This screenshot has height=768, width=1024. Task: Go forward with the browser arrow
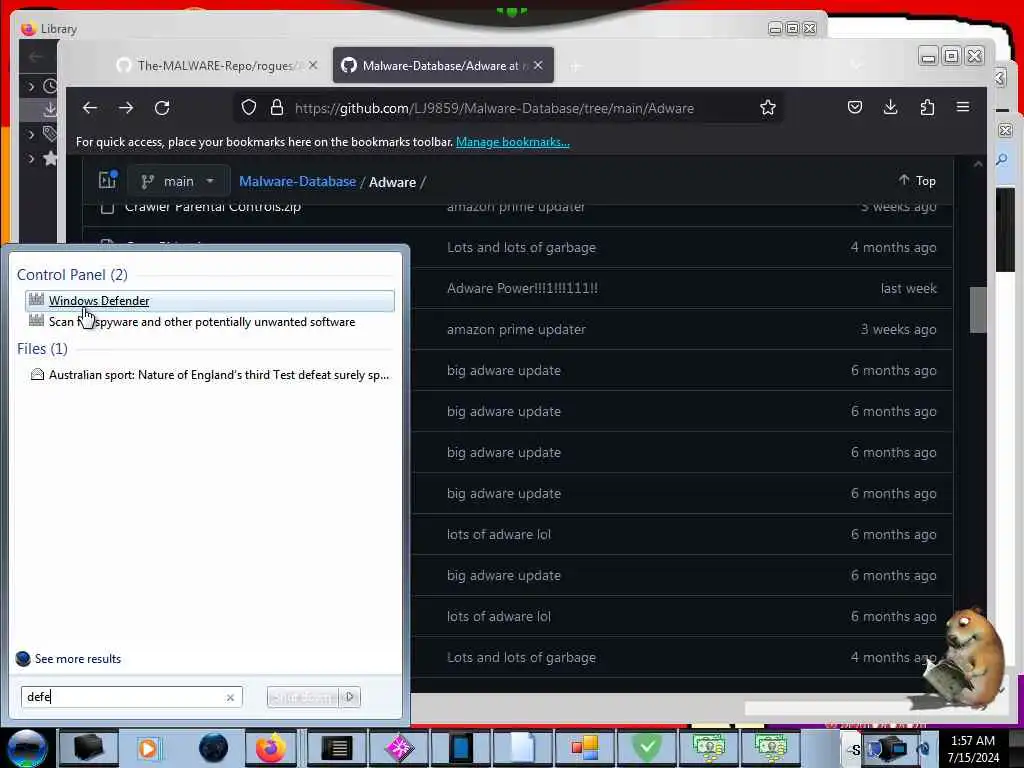tap(126, 108)
